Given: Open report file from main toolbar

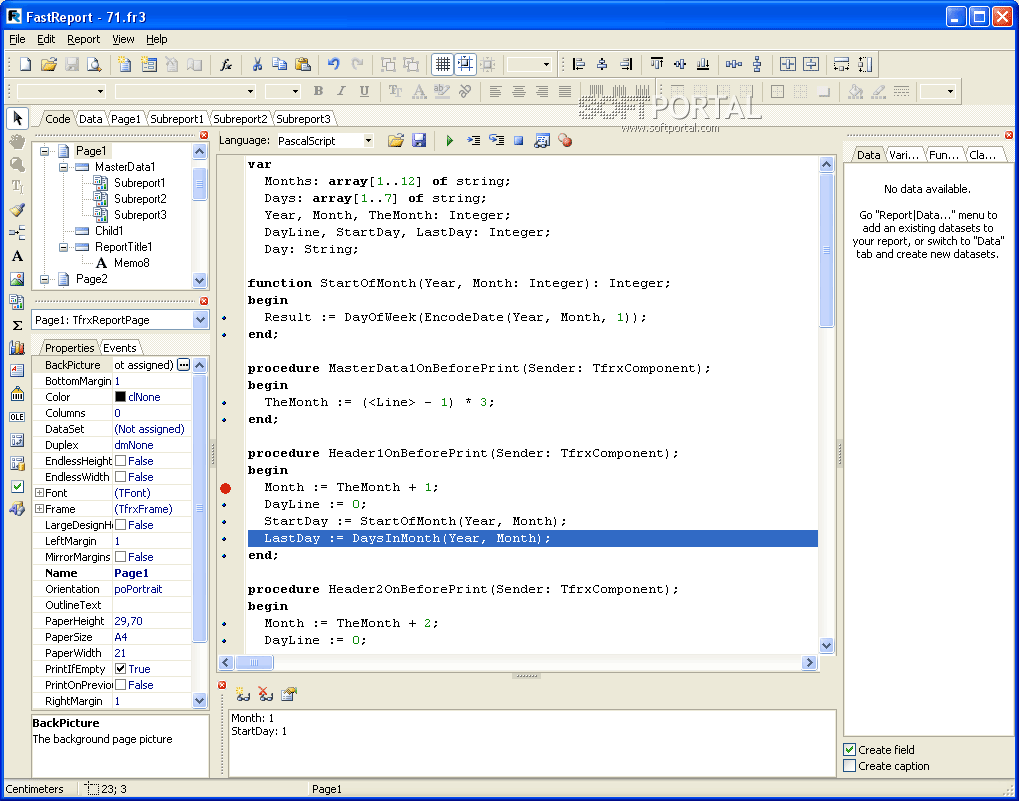Looking at the screenshot, I should (x=49, y=64).
